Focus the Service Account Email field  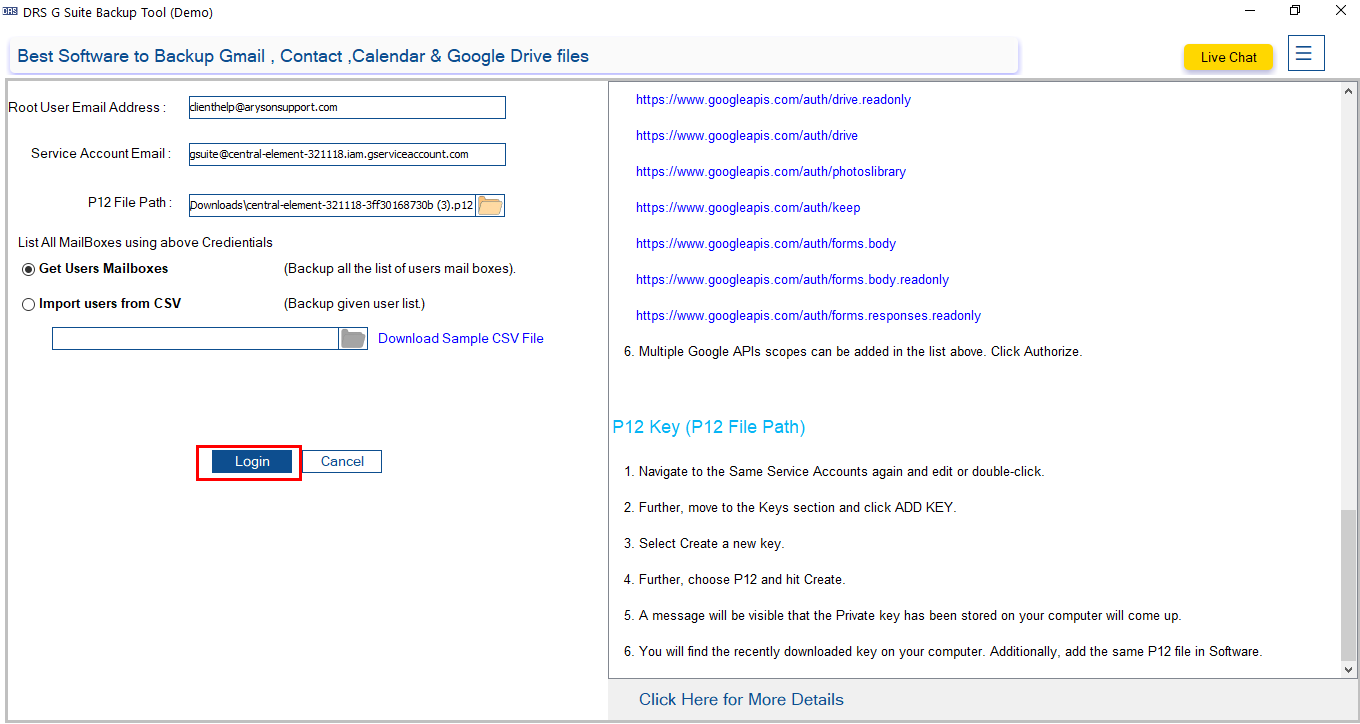[347, 154]
